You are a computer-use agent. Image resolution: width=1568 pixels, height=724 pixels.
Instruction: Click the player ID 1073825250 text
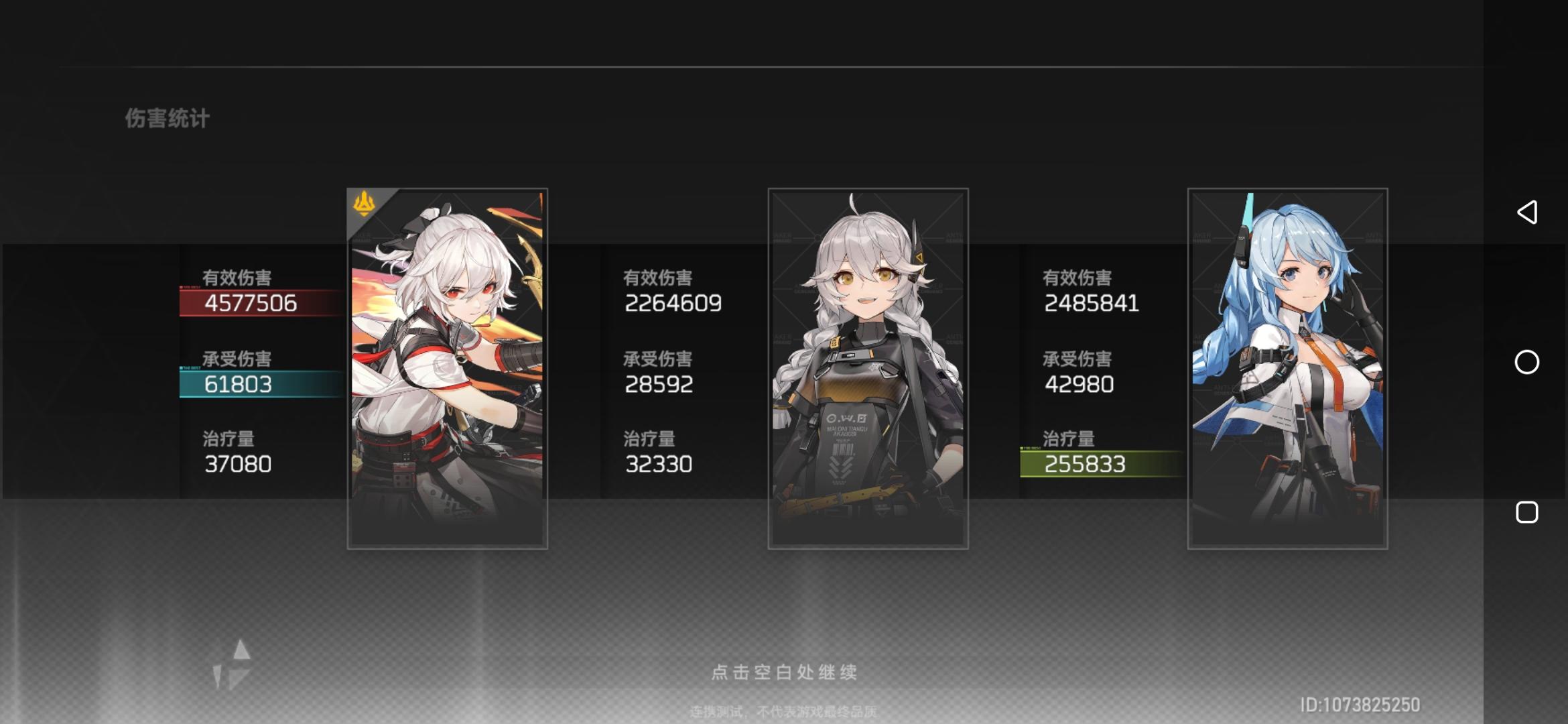coord(1360,705)
